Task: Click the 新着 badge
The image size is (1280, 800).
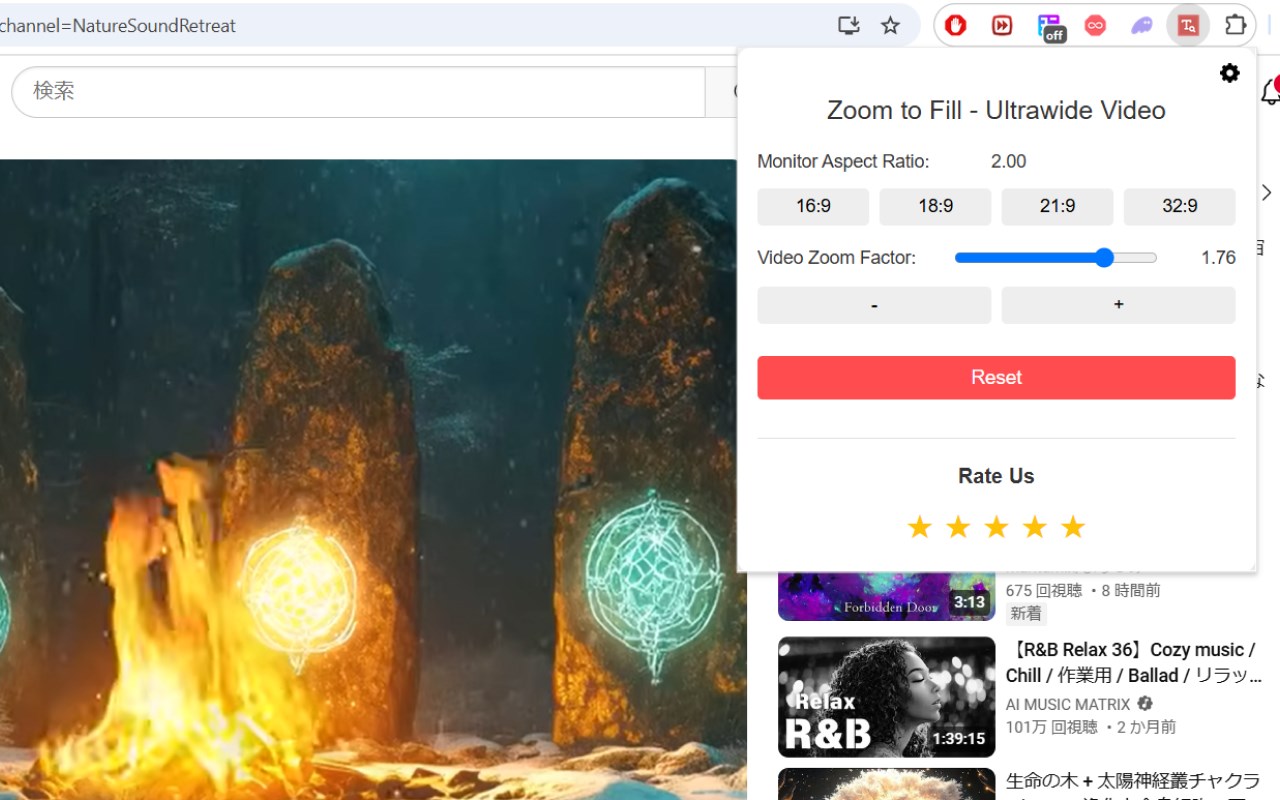Action: point(1026,613)
